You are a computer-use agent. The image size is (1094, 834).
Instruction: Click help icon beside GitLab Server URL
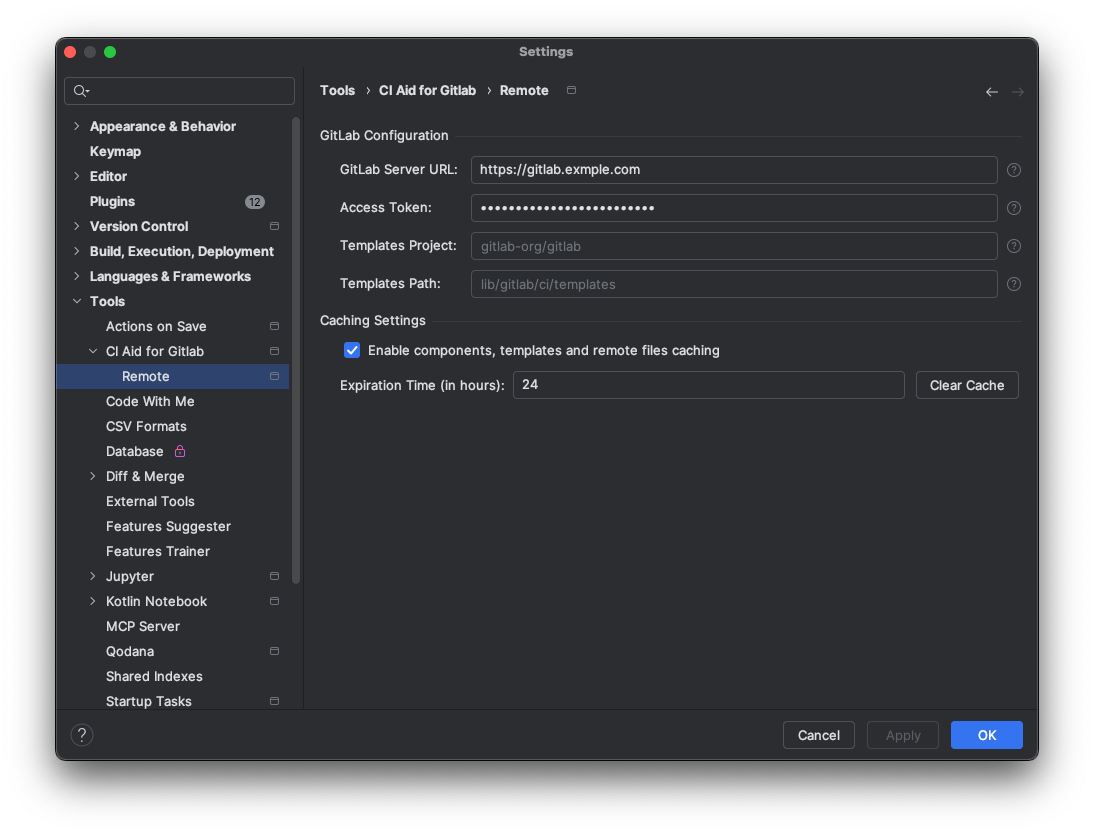(1014, 170)
